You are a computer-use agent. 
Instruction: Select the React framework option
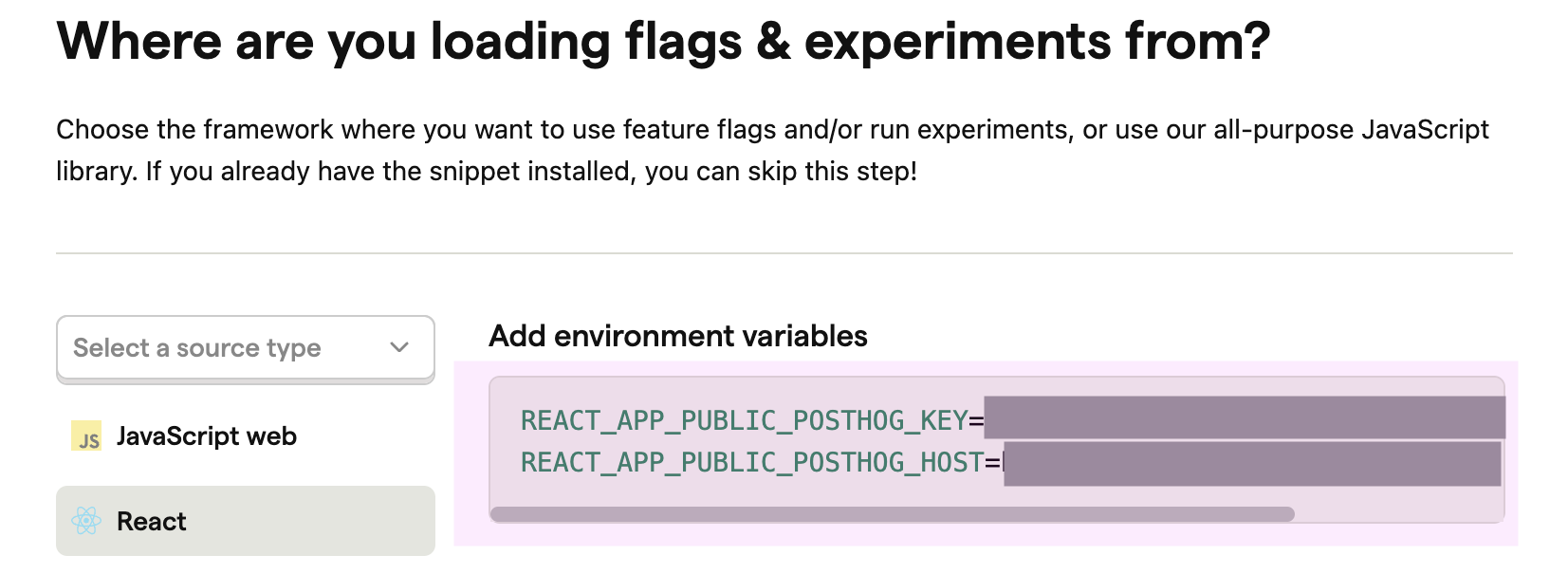click(x=245, y=521)
